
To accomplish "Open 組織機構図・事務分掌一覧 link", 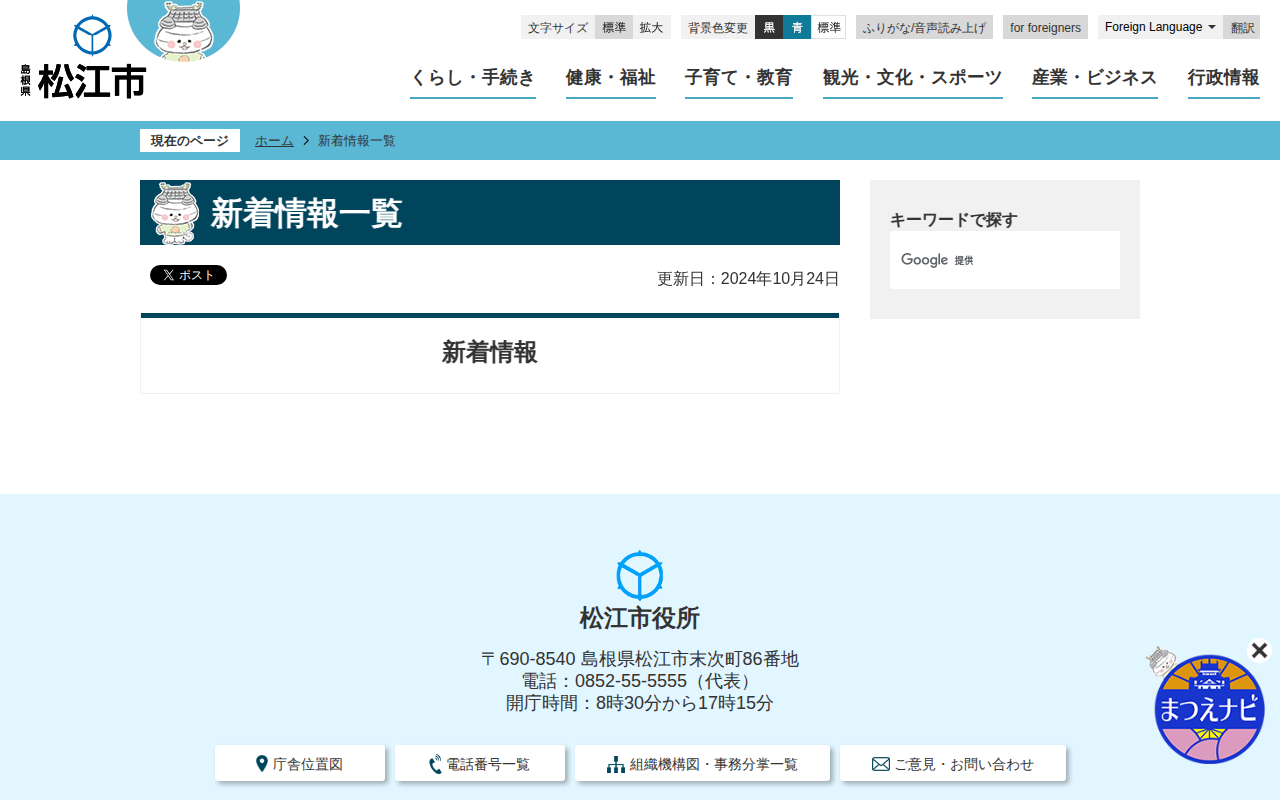I will pos(702,764).
